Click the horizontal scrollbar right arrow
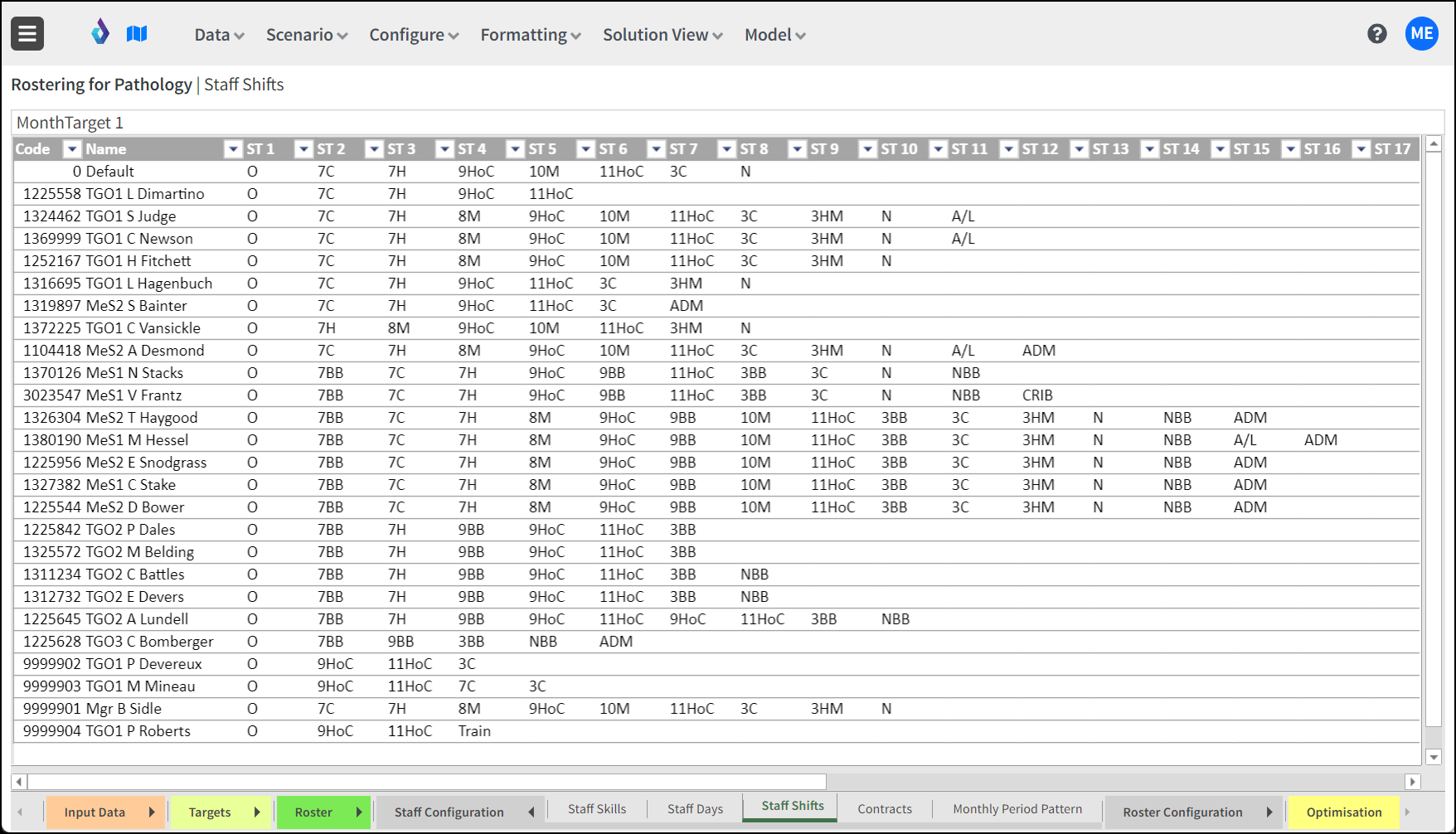The width and height of the screenshot is (1456, 834). click(1413, 782)
